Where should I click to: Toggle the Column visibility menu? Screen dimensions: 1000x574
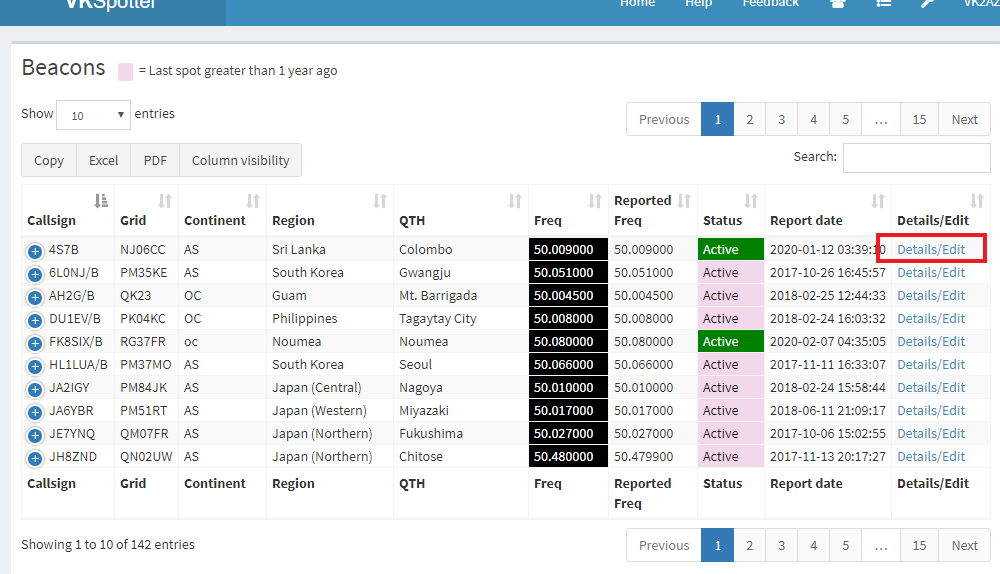(240, 160)
